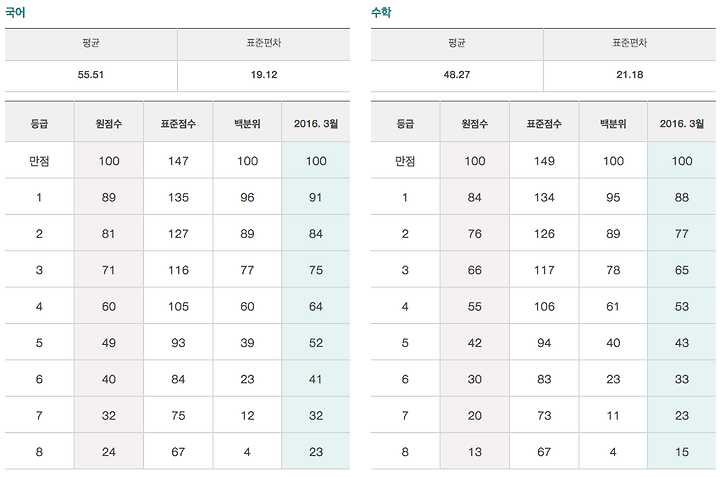Select 국어 grade 3 standard score 116

[x=178, y=270]
